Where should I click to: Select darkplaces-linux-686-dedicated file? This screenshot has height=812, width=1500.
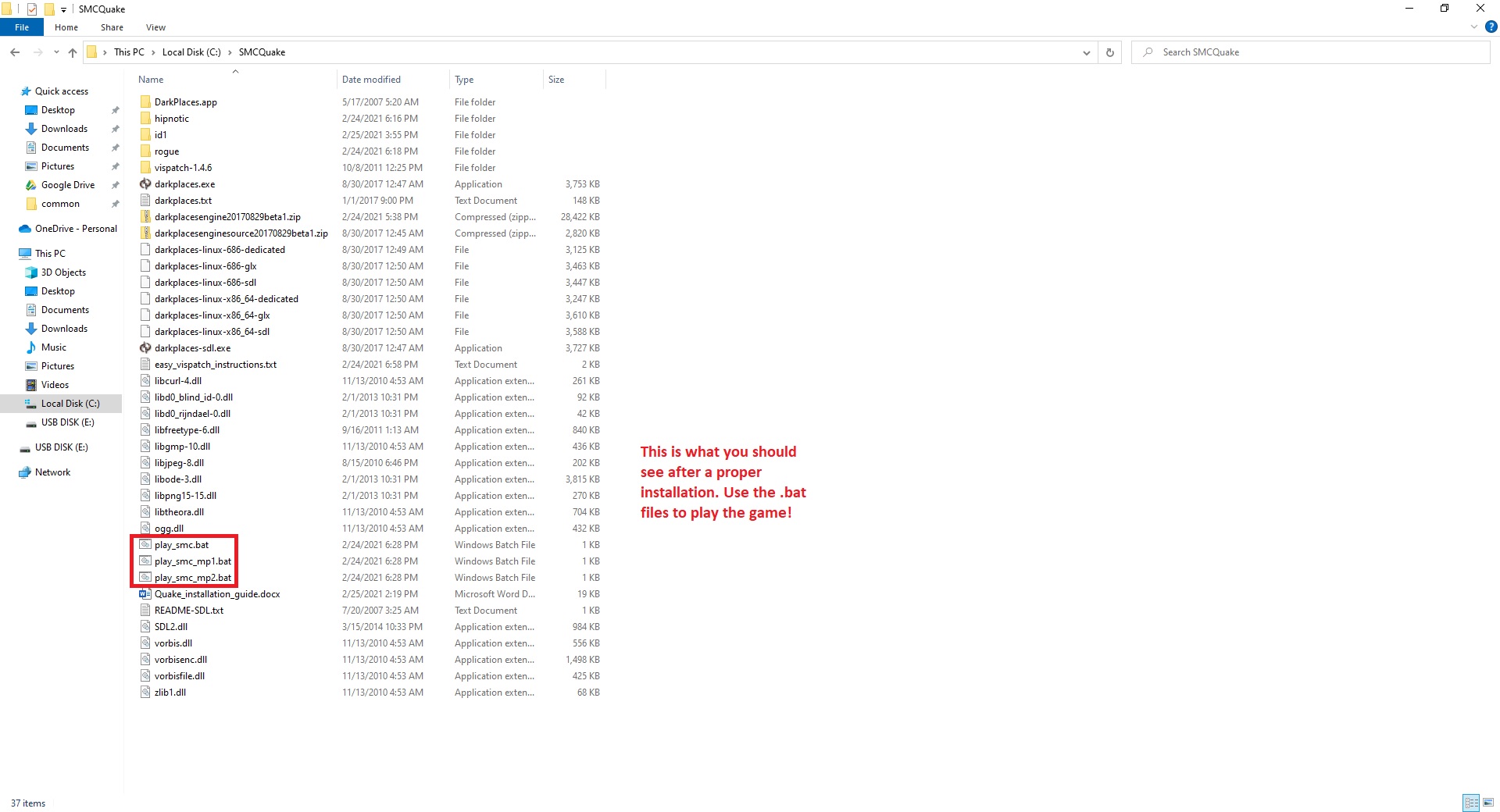220,250
